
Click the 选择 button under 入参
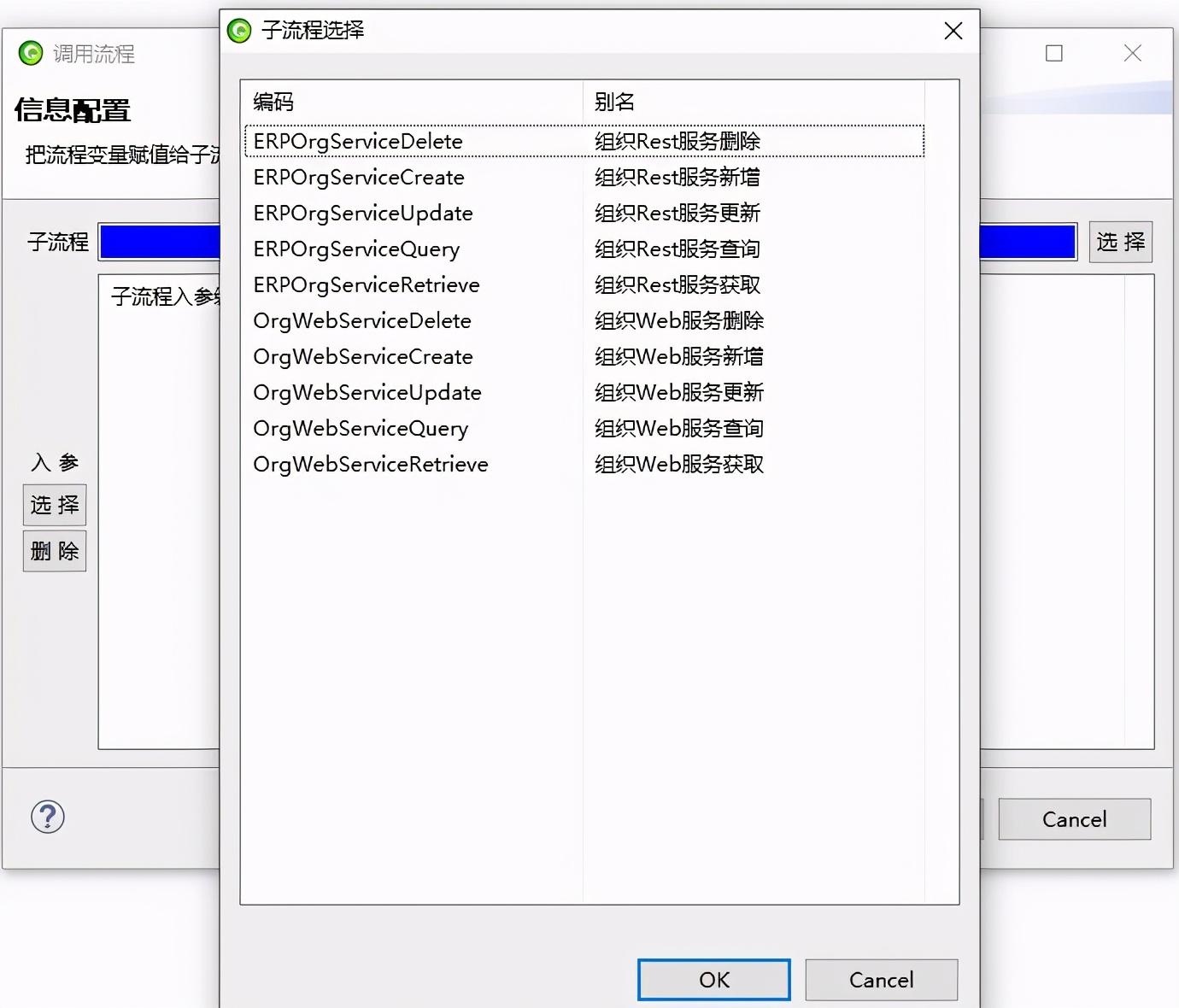pyautogui.click(x=54, y=505)
